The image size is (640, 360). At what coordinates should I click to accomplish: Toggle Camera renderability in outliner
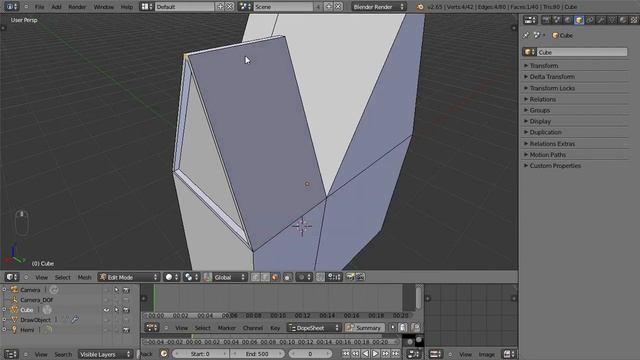(x=126, y=290)
